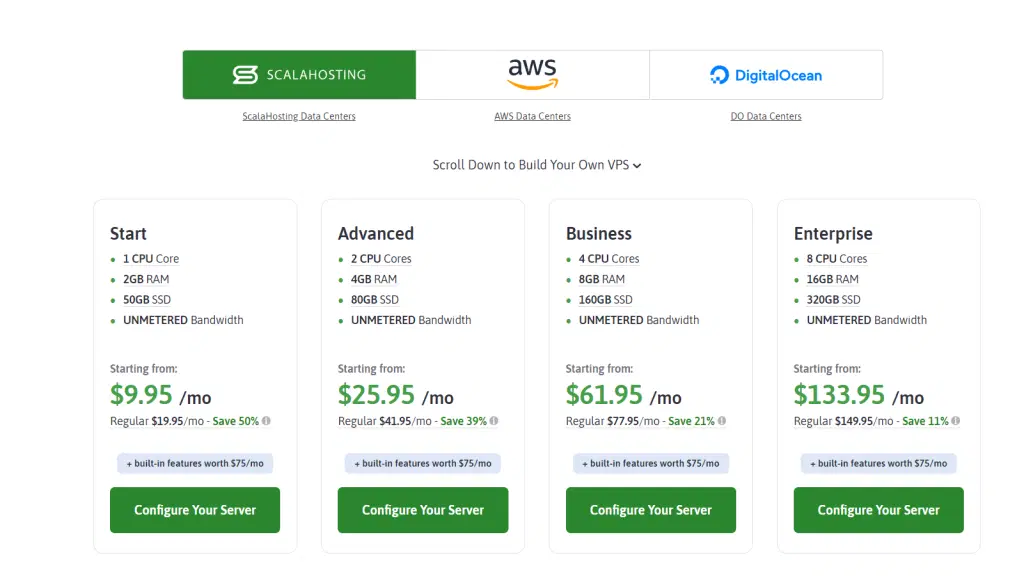Click the '160GB SSD' feature text

pos(606,300)
